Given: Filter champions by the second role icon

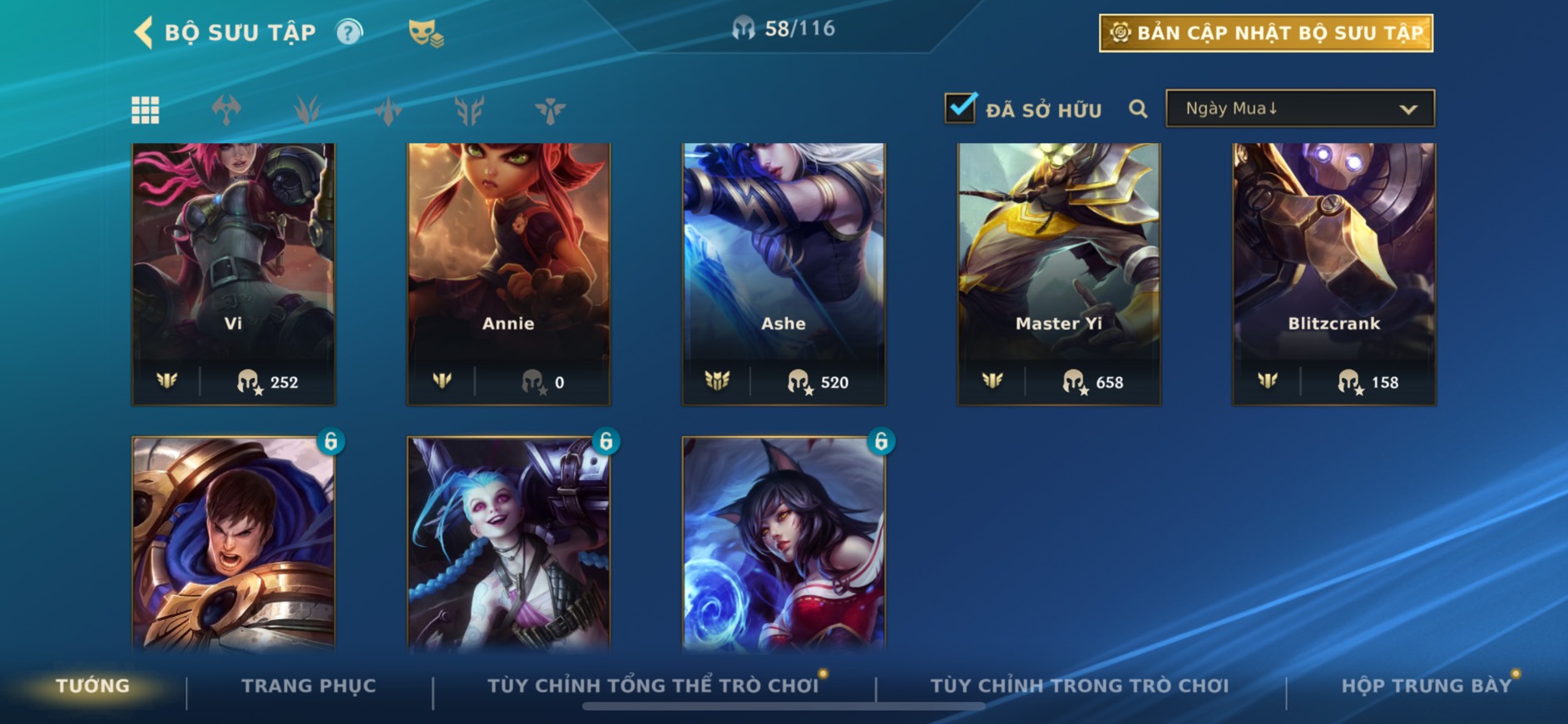Looking at the screenshot, I should click(x=307, y=110).
